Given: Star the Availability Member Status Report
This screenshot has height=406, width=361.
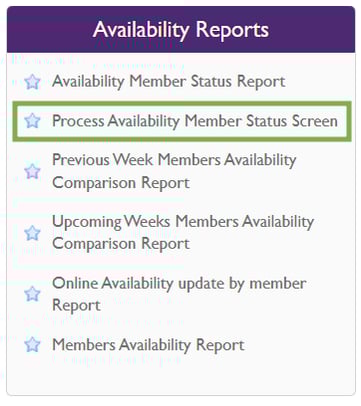Looking at the screenshot, I should pyautogui.click(x=32, y=82).
